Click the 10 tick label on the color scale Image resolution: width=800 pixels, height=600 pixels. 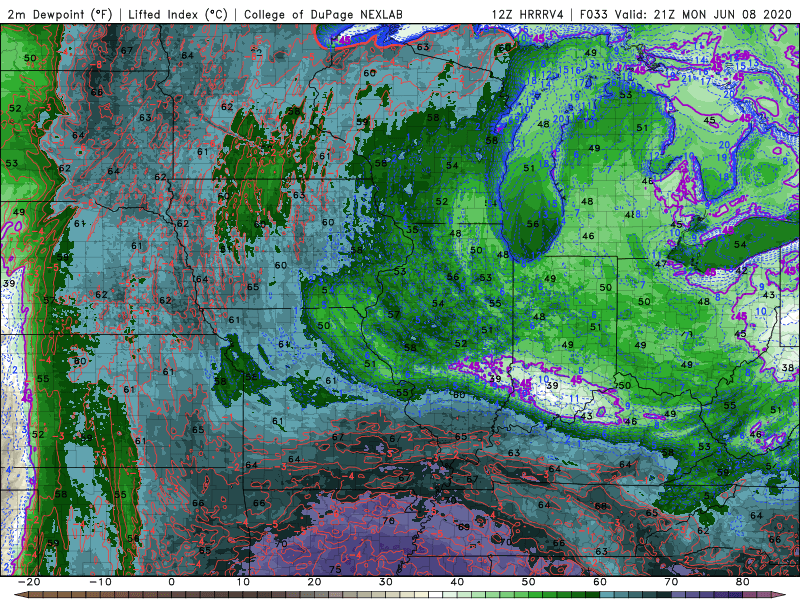coord(243,582)
